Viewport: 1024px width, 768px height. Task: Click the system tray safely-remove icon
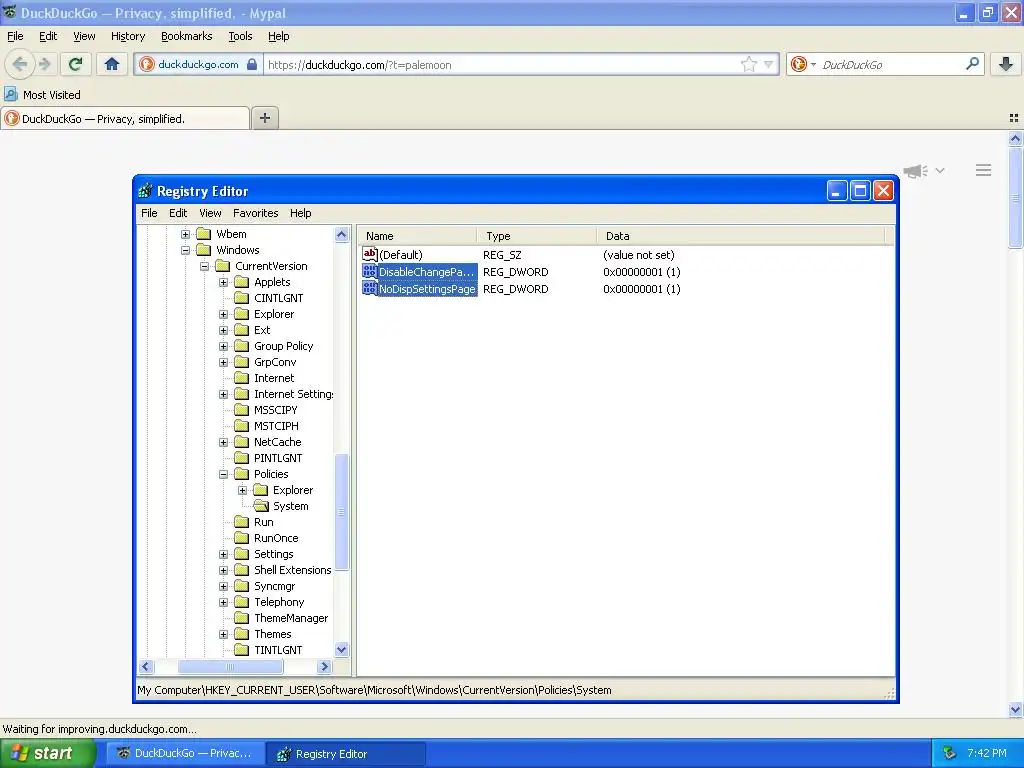950,754
